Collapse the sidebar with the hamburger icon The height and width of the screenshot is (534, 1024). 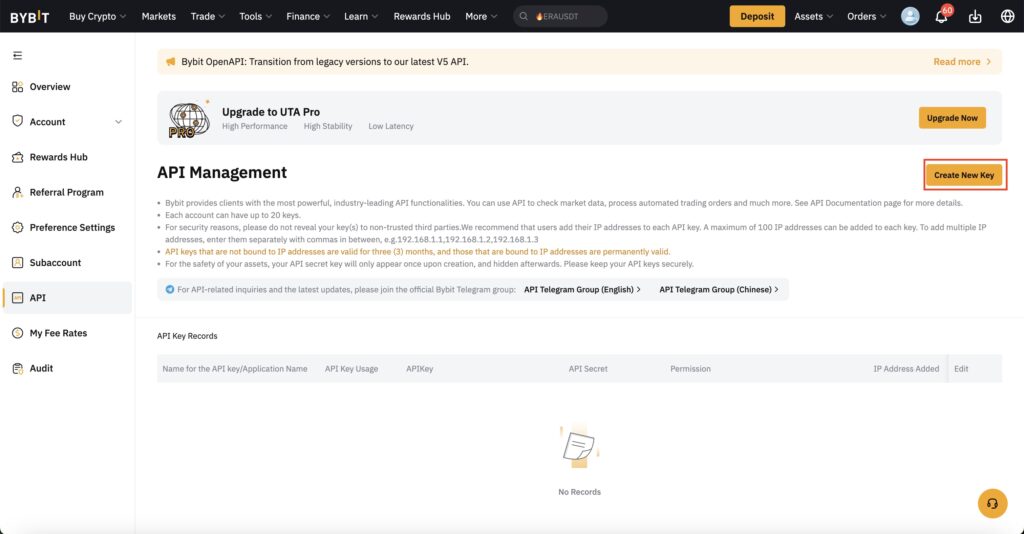(18, 55)
